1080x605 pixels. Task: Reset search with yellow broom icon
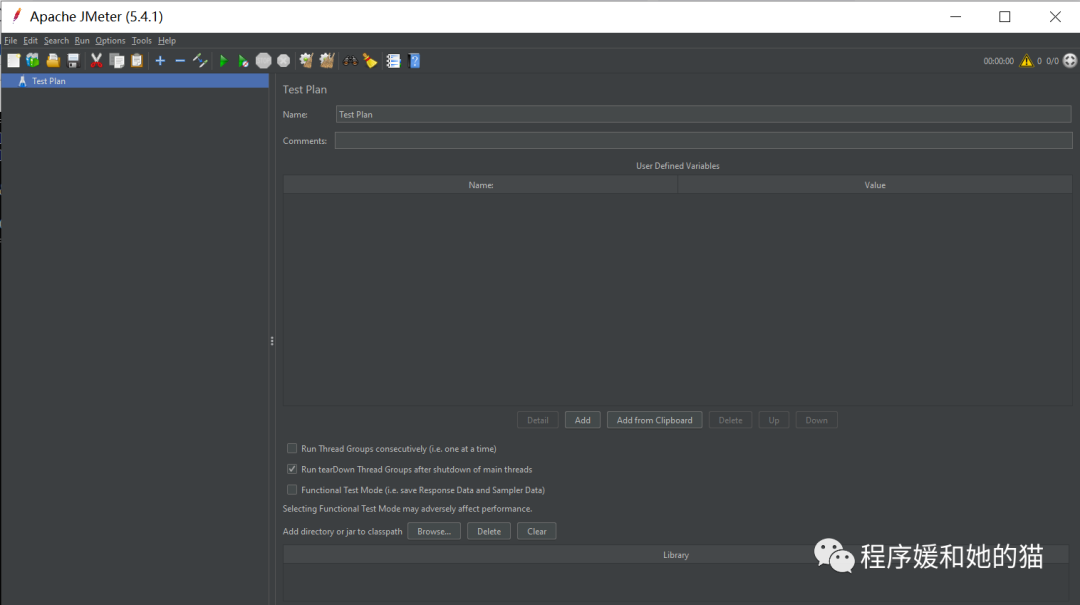point(371,61)
